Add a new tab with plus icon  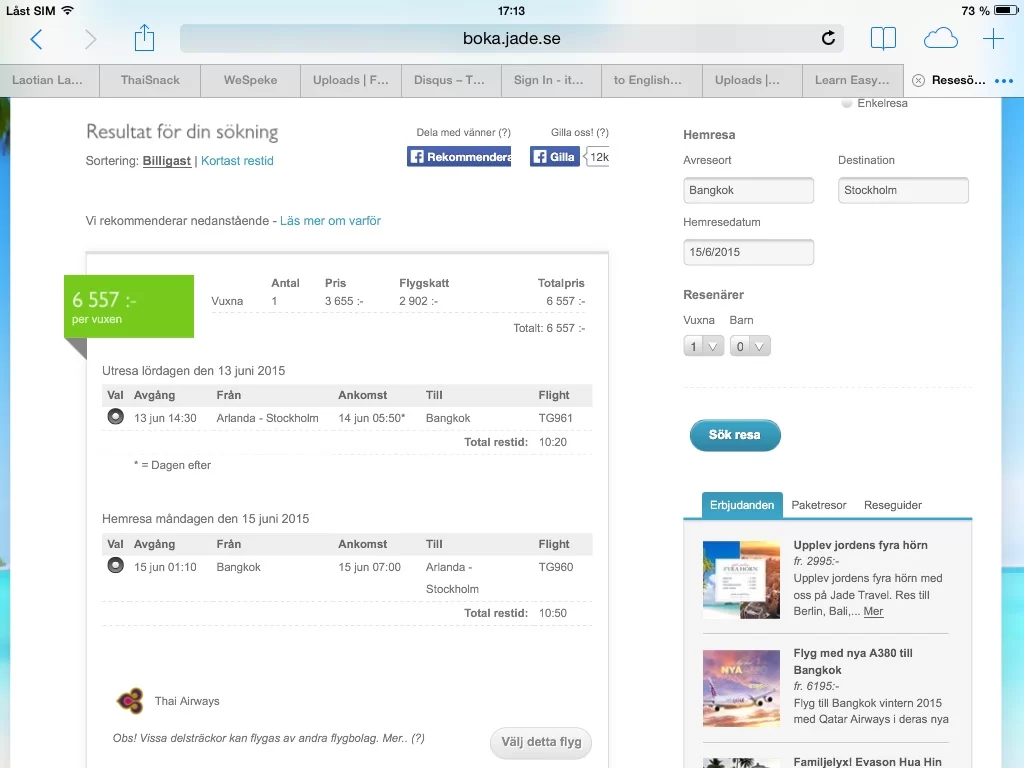[993, 39]
